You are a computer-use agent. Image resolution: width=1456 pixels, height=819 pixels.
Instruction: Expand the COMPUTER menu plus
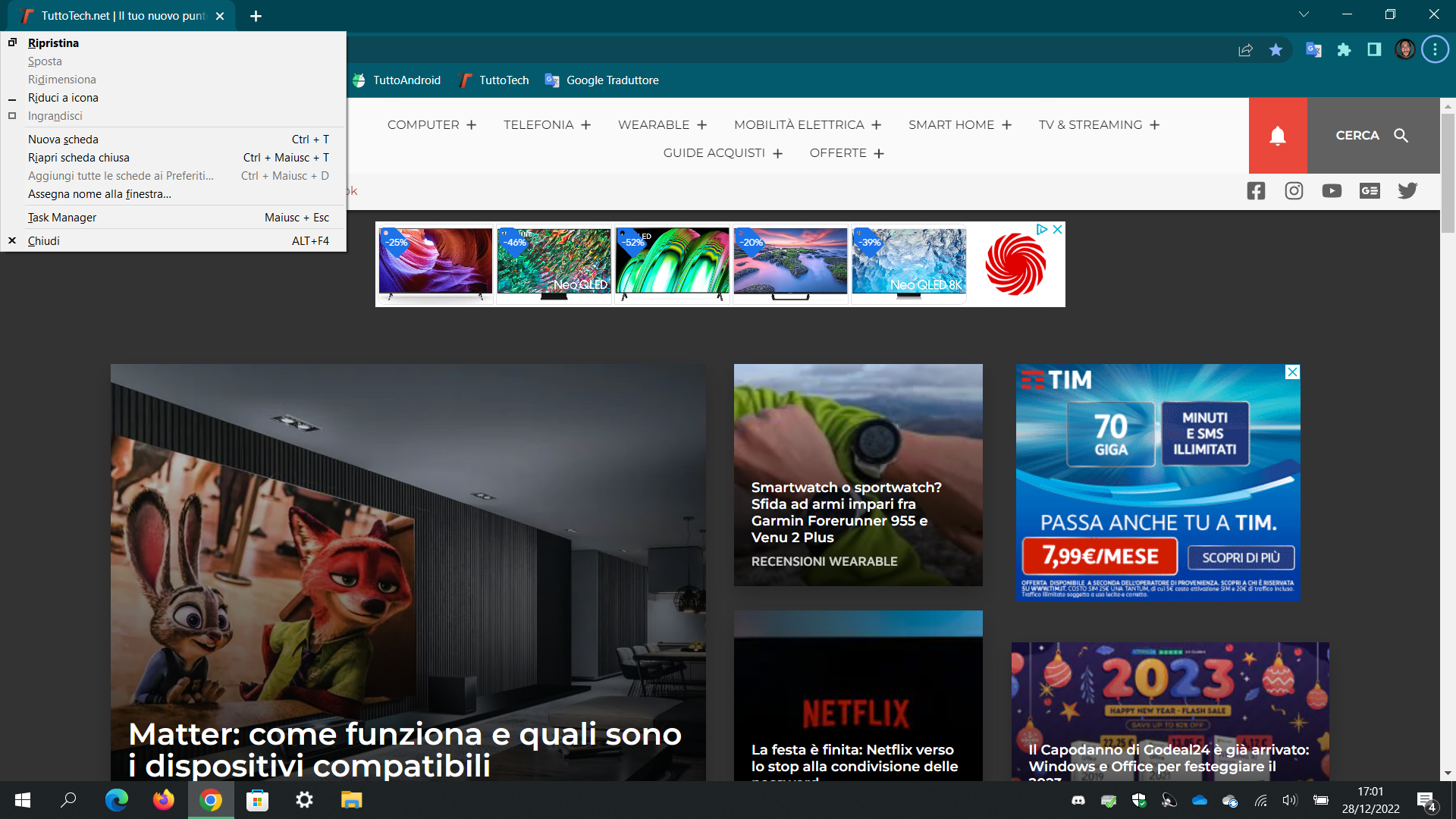click(471, 125)
